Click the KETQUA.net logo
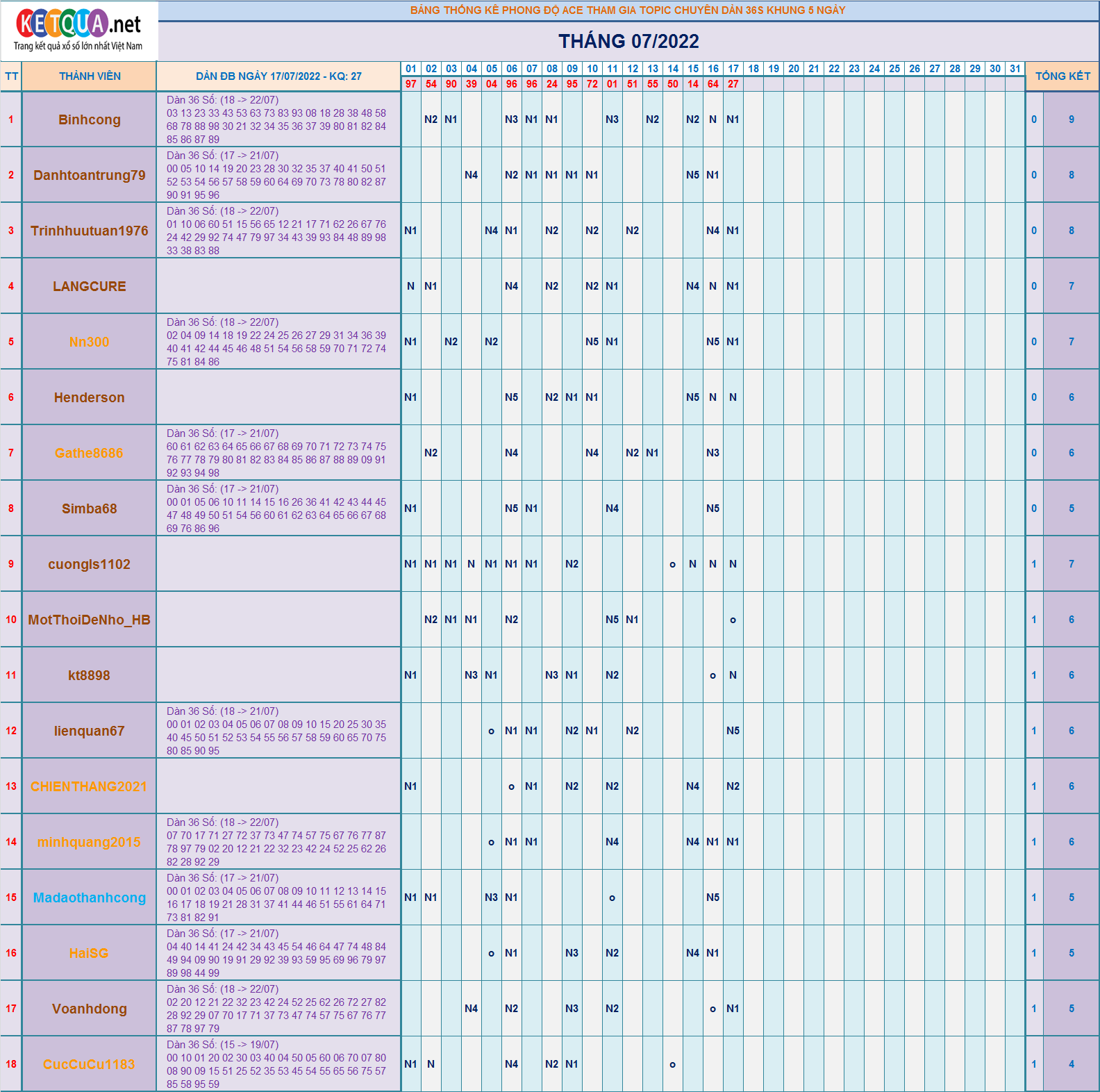 coord(78,30)
